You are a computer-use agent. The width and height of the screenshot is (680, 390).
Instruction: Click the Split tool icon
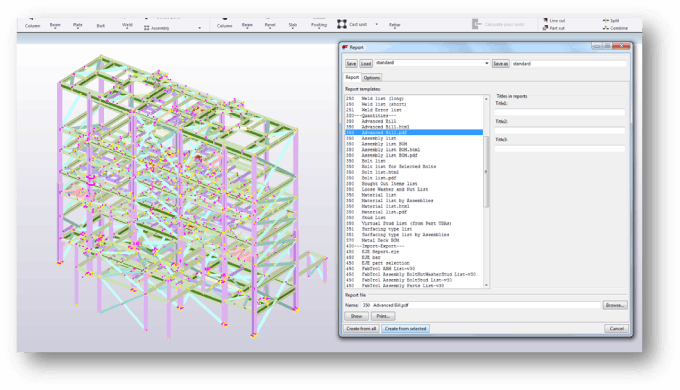point(606,20)
